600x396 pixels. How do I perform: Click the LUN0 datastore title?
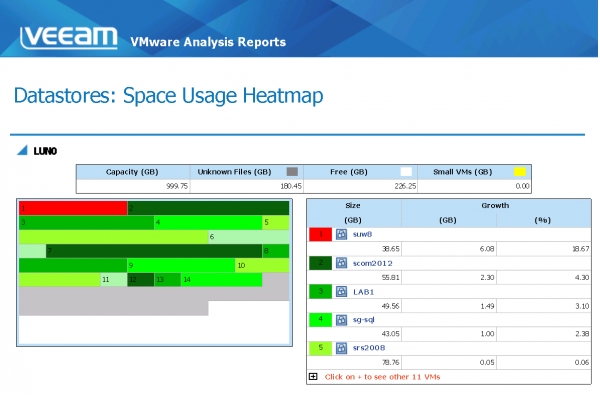point(45,151)
